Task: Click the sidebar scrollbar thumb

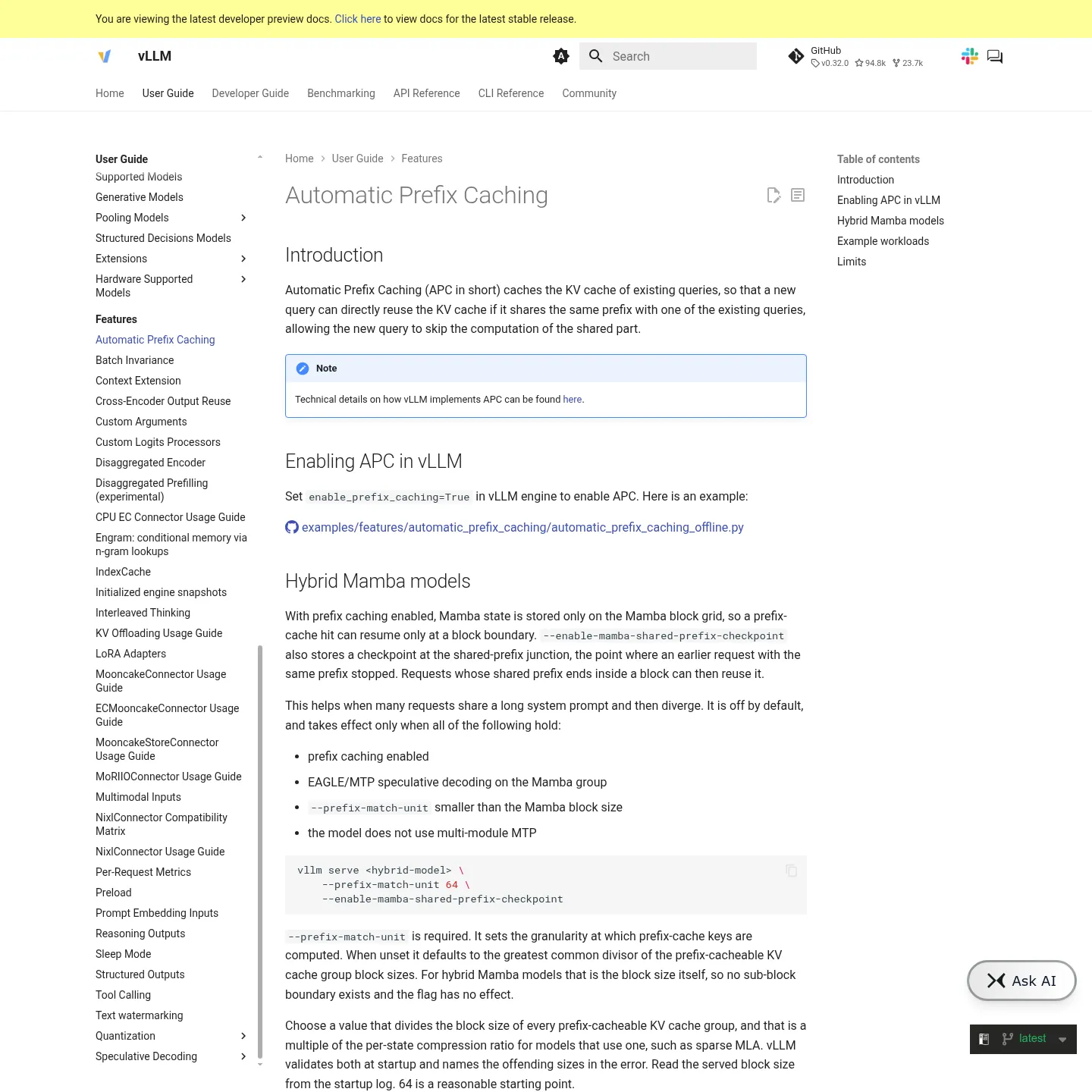Action: (260, 851)
